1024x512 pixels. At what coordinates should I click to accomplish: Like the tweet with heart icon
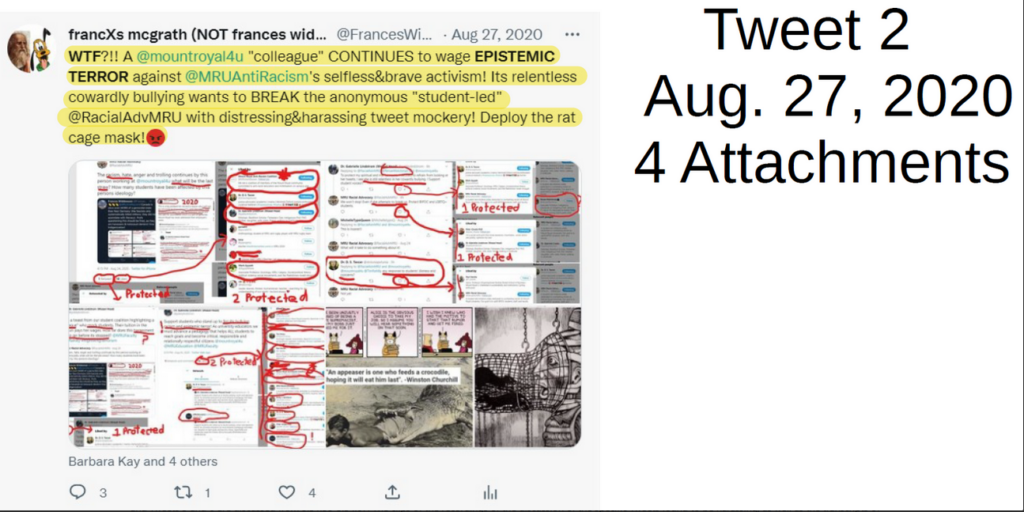[x=287, y=492]
